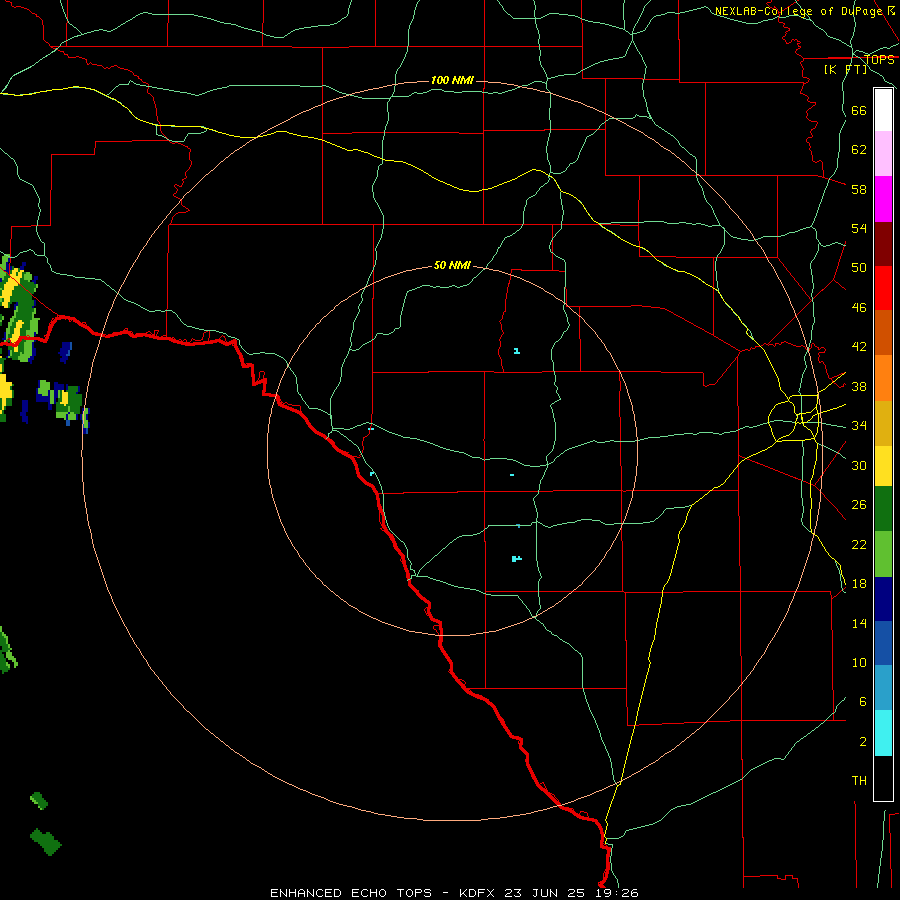Click the 14 legend scale value
This screenshot has width=900, height=900.
pyautogui.click(x=859, y=623)
